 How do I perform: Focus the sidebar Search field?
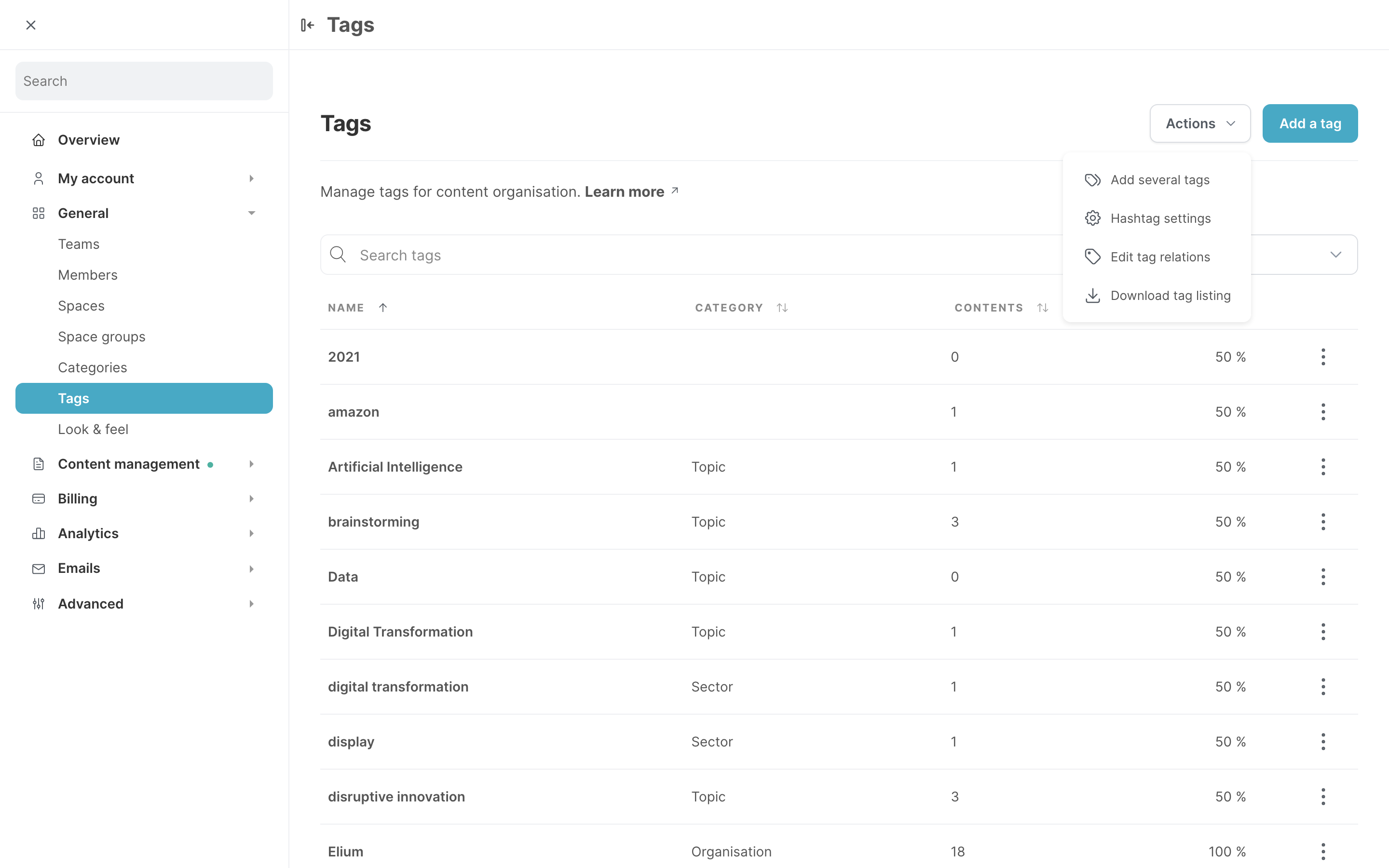click(144, 81)
